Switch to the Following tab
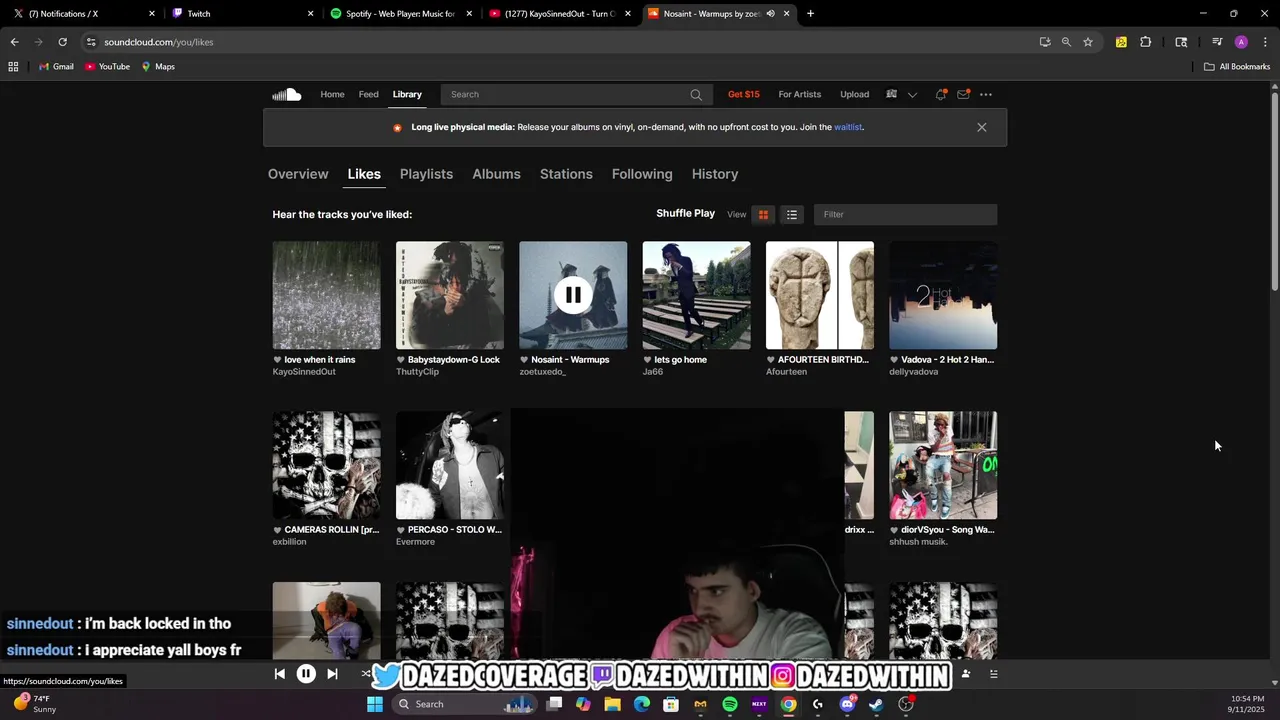Image resolution: width=1280 pixels, height=720 pixels. pyautogui.click(x=642, y=174)
